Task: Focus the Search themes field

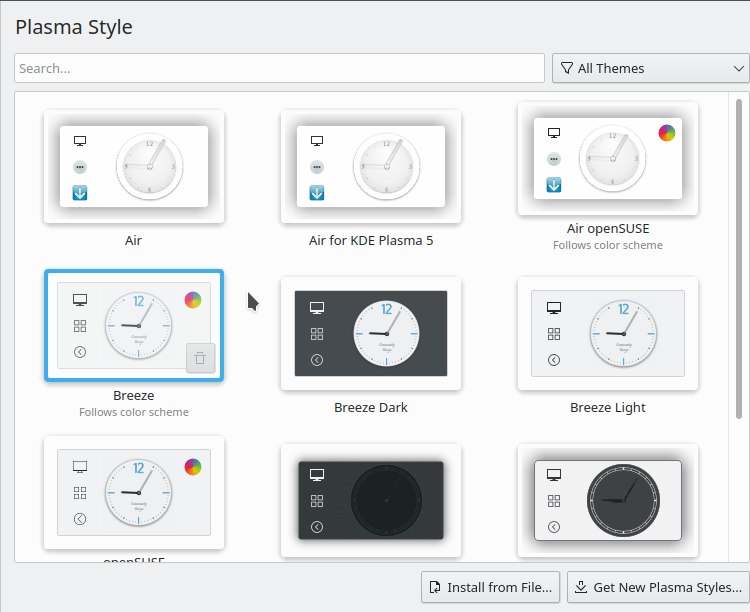Action: click(279, 68)
